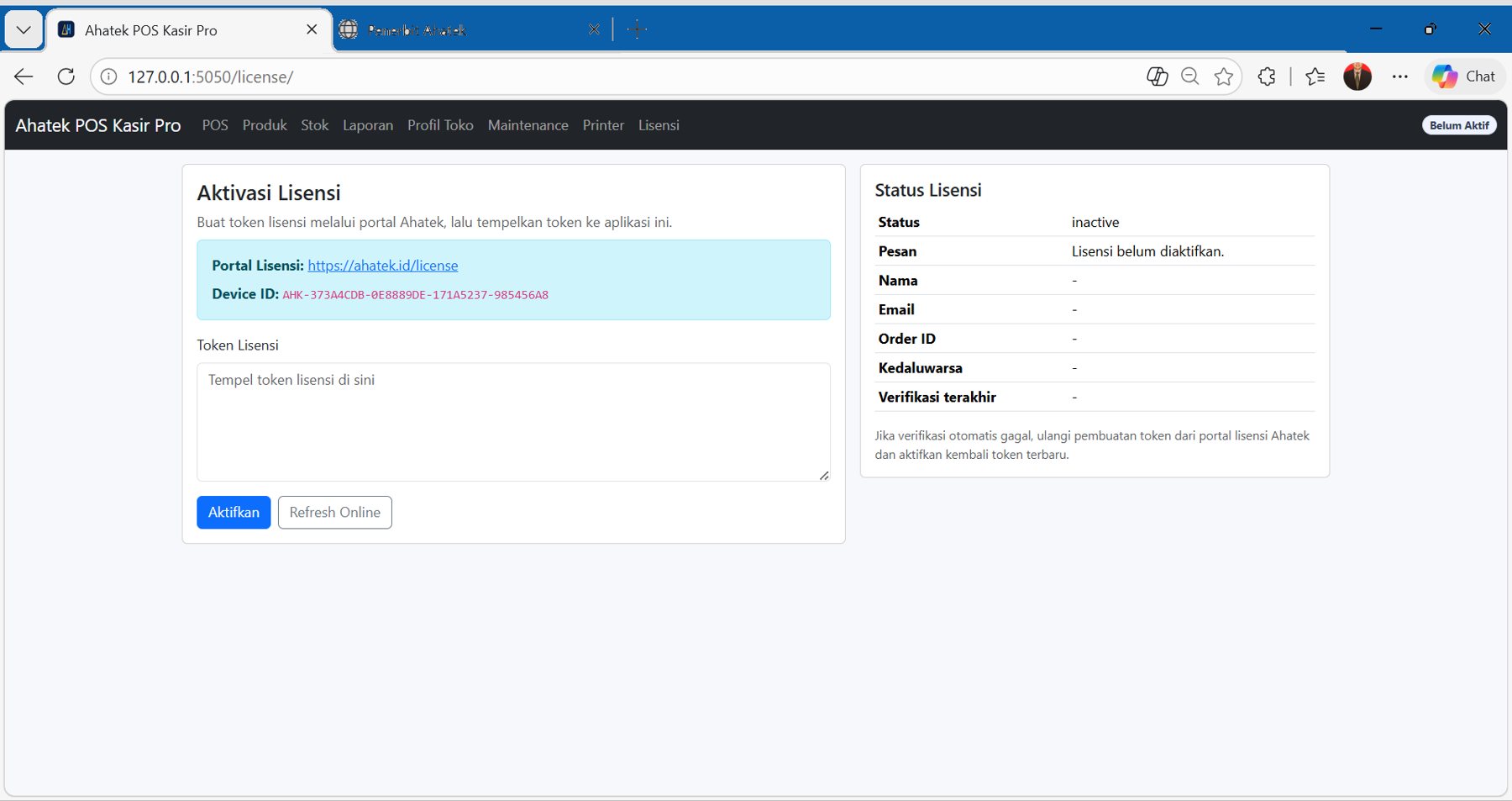Open the tab search chevron dropdown
The height and width of the screenshot is (801, 1512).
pos(23,29)
